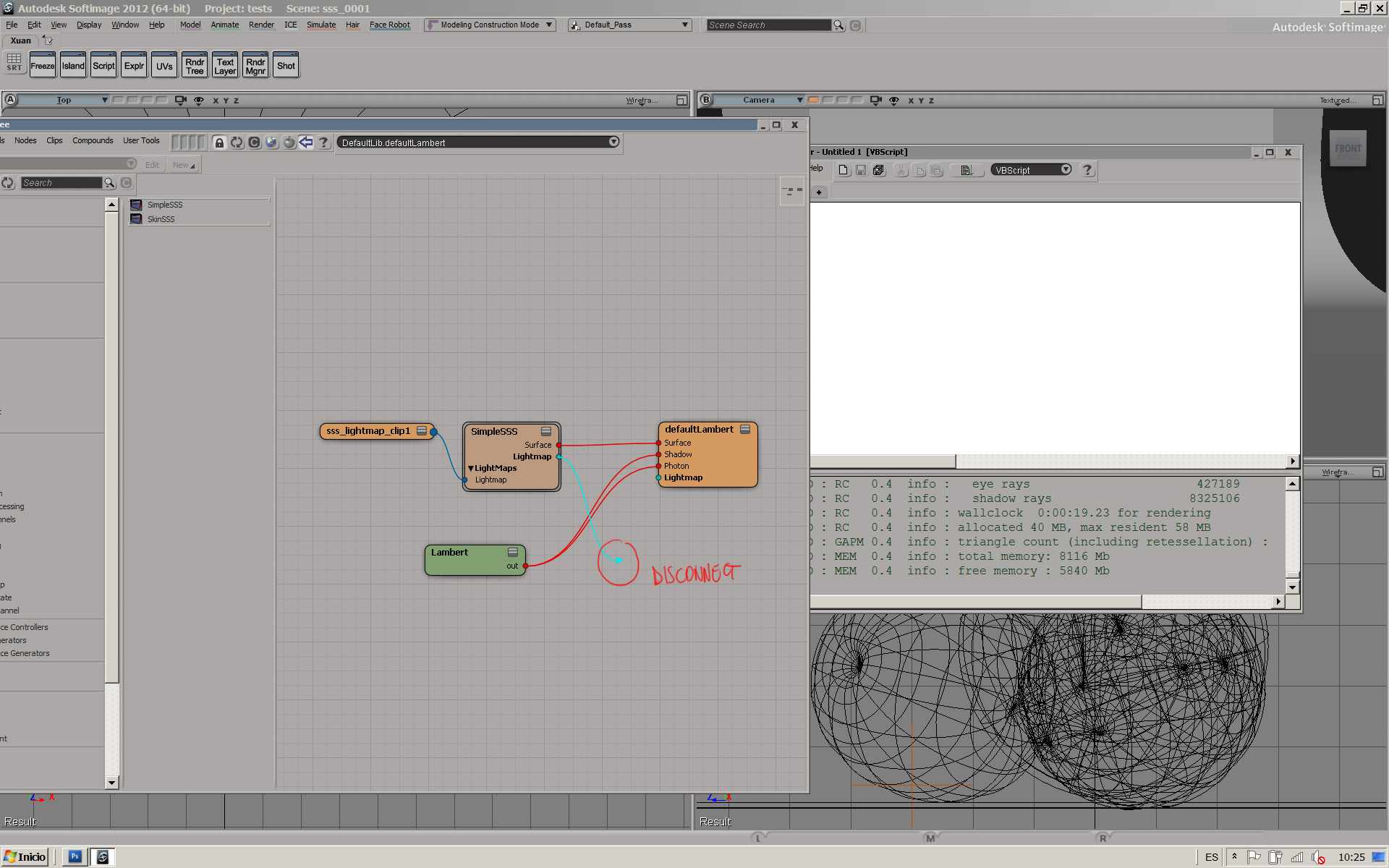1389x868 pixels.
Task: Open the ICE menu
Action: point(291,25)
